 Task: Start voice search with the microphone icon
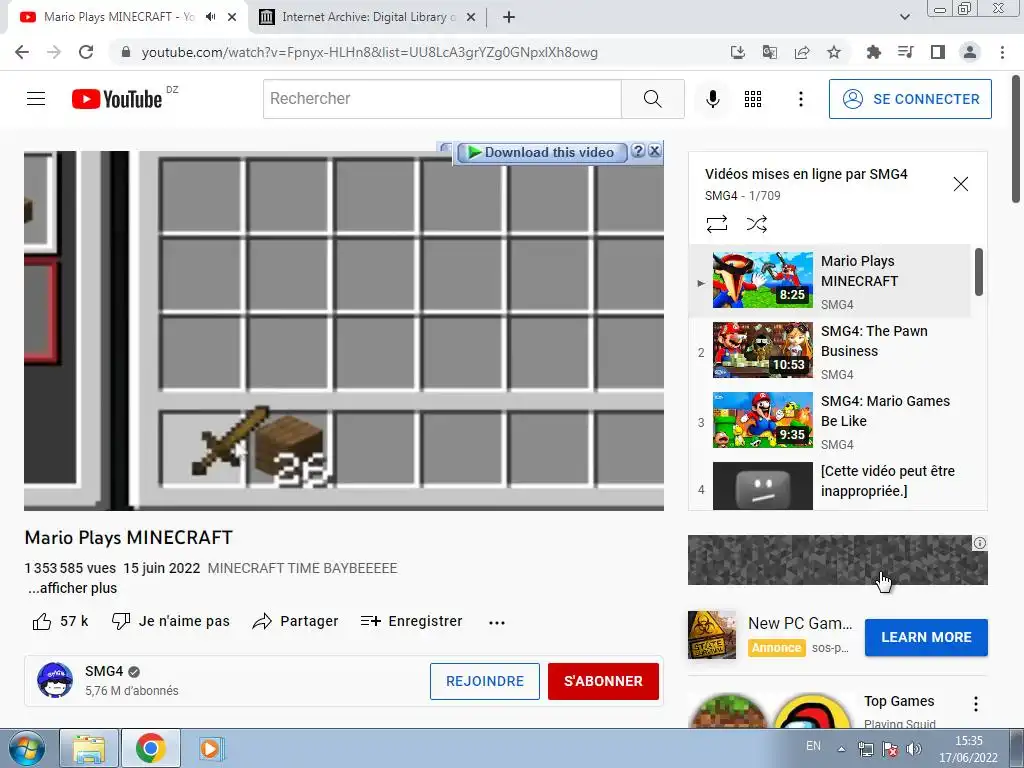click(712, 99)
